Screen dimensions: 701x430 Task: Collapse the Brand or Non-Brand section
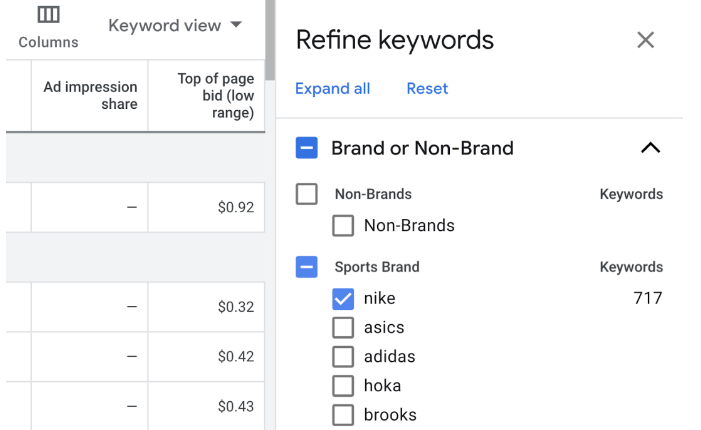click(650, 148)
